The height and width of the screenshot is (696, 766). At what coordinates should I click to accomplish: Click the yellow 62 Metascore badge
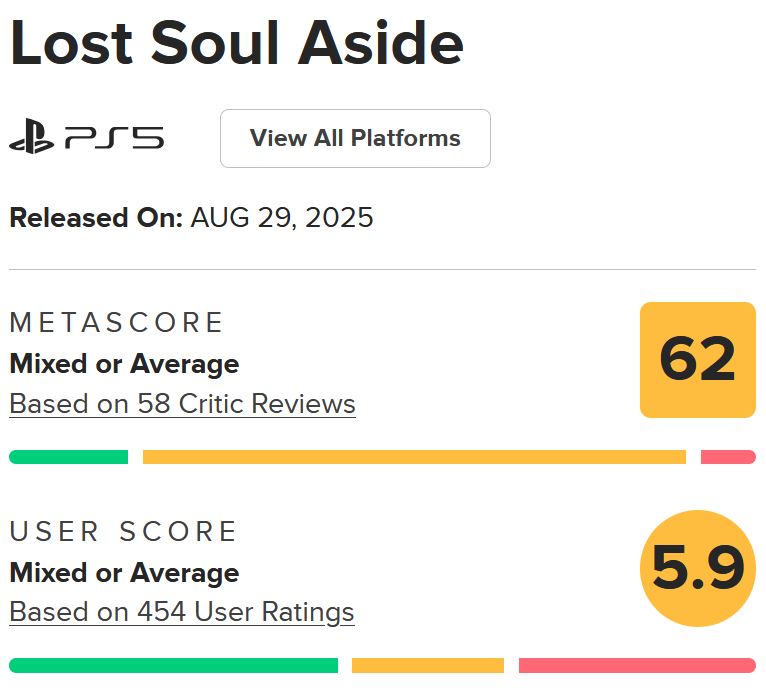[697, 360]
